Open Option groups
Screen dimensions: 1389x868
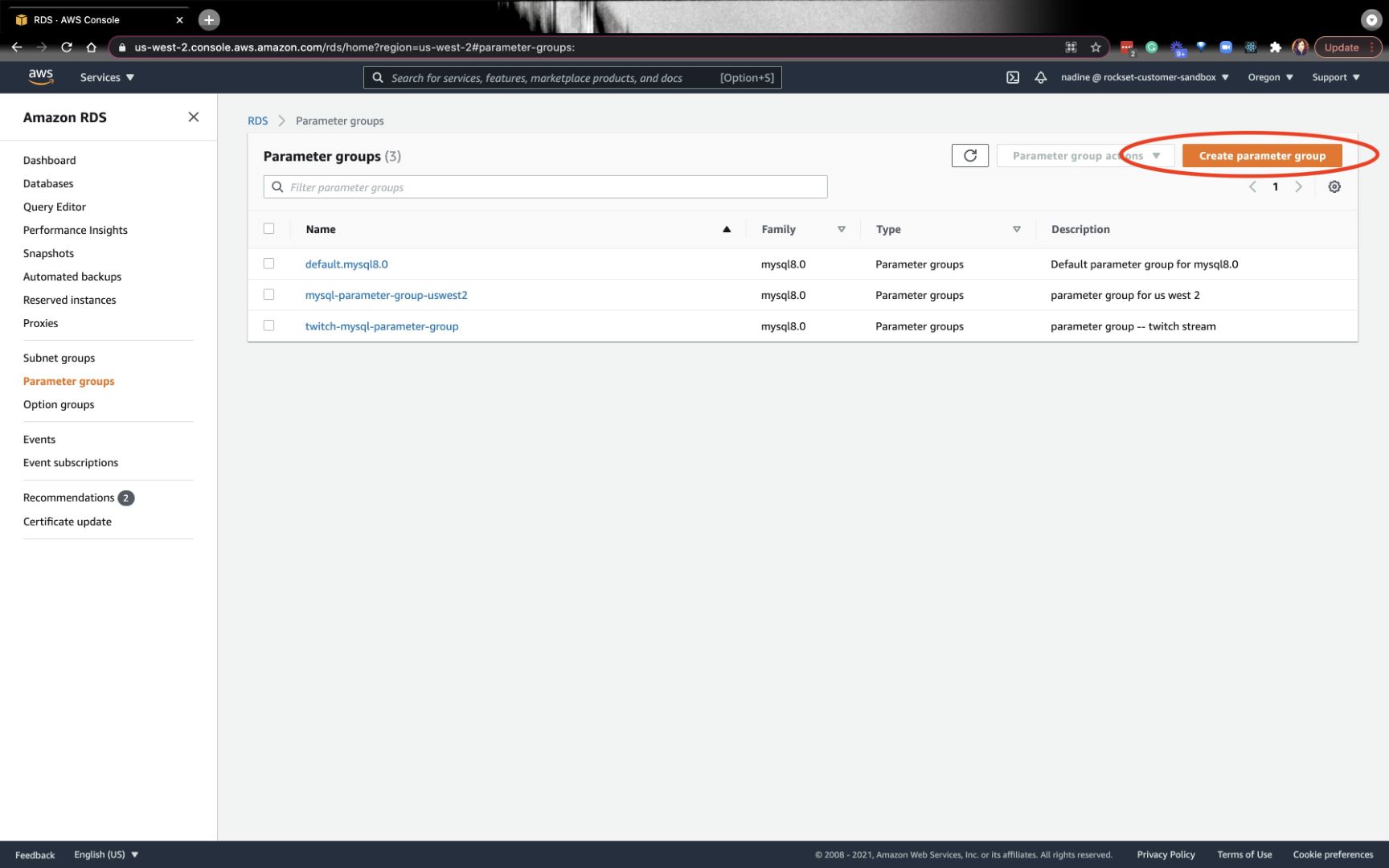click(59, 404)
